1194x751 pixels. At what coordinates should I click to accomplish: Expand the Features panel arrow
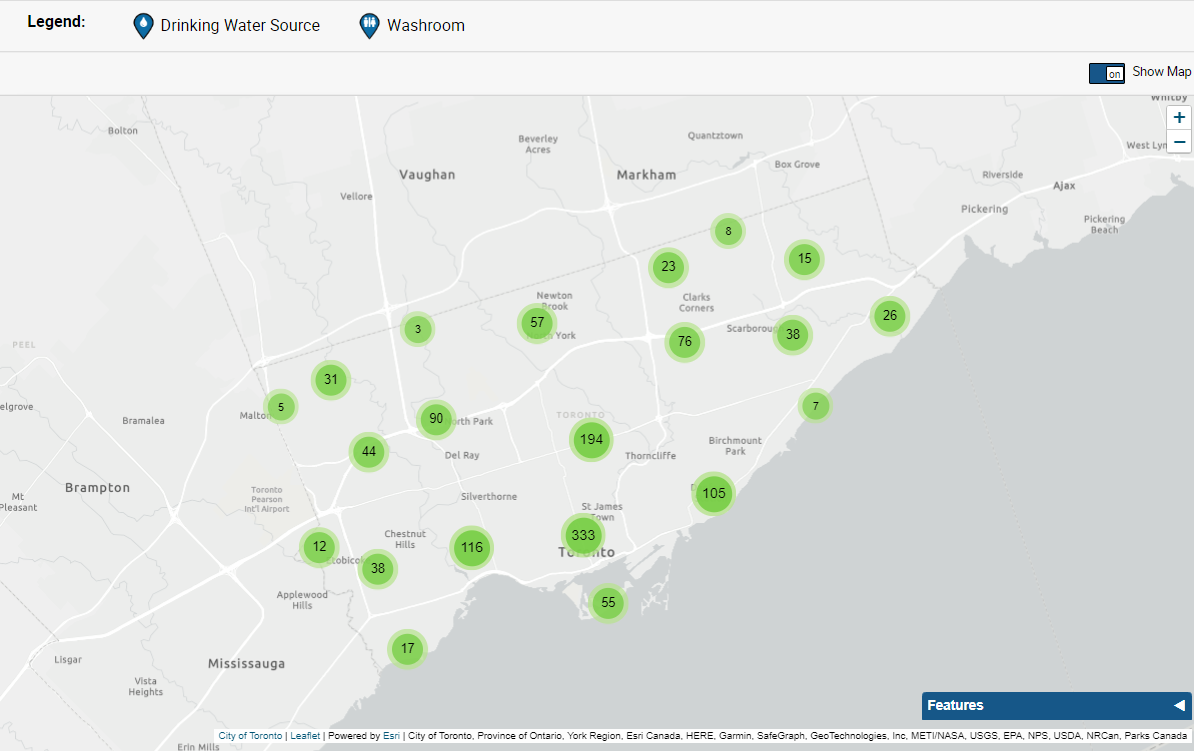pyautogui.click(x=1179, y=705)
